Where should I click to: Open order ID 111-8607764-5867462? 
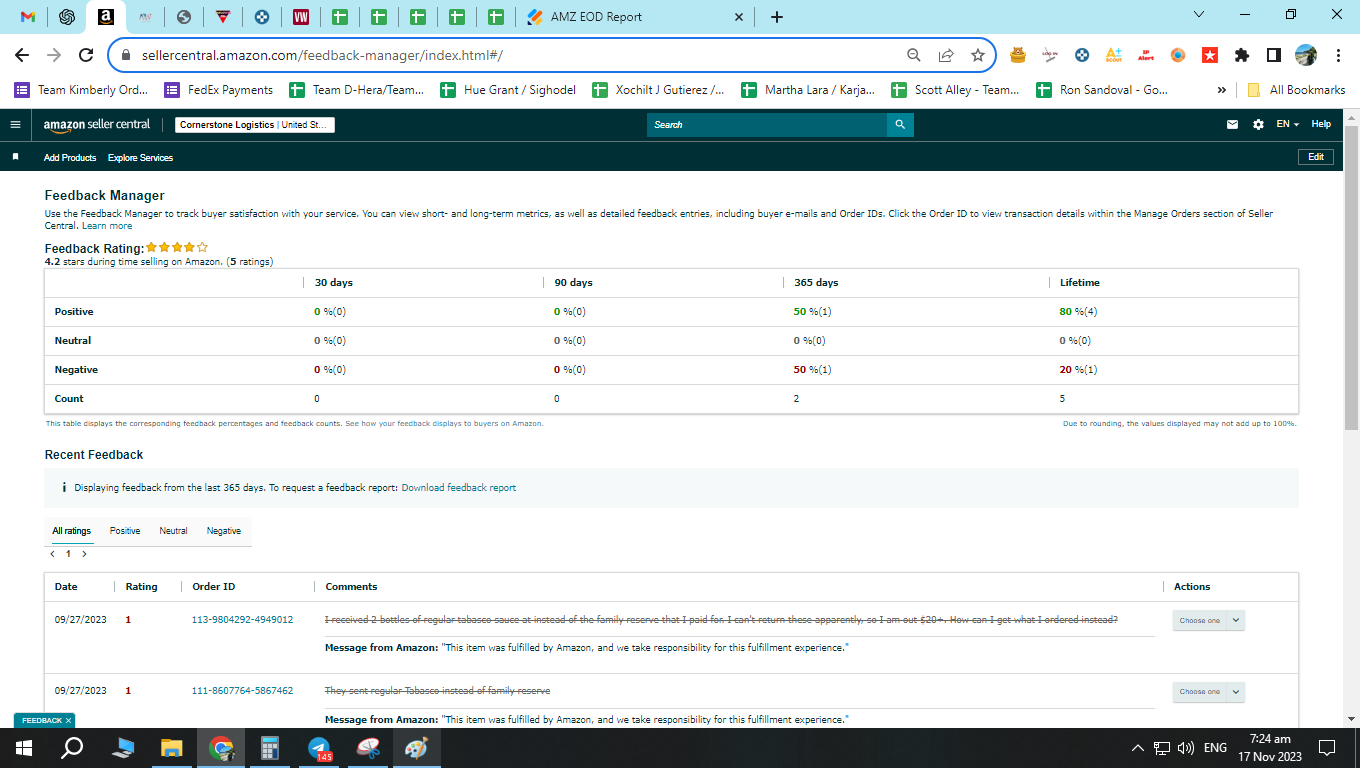[x=243, y=691]
